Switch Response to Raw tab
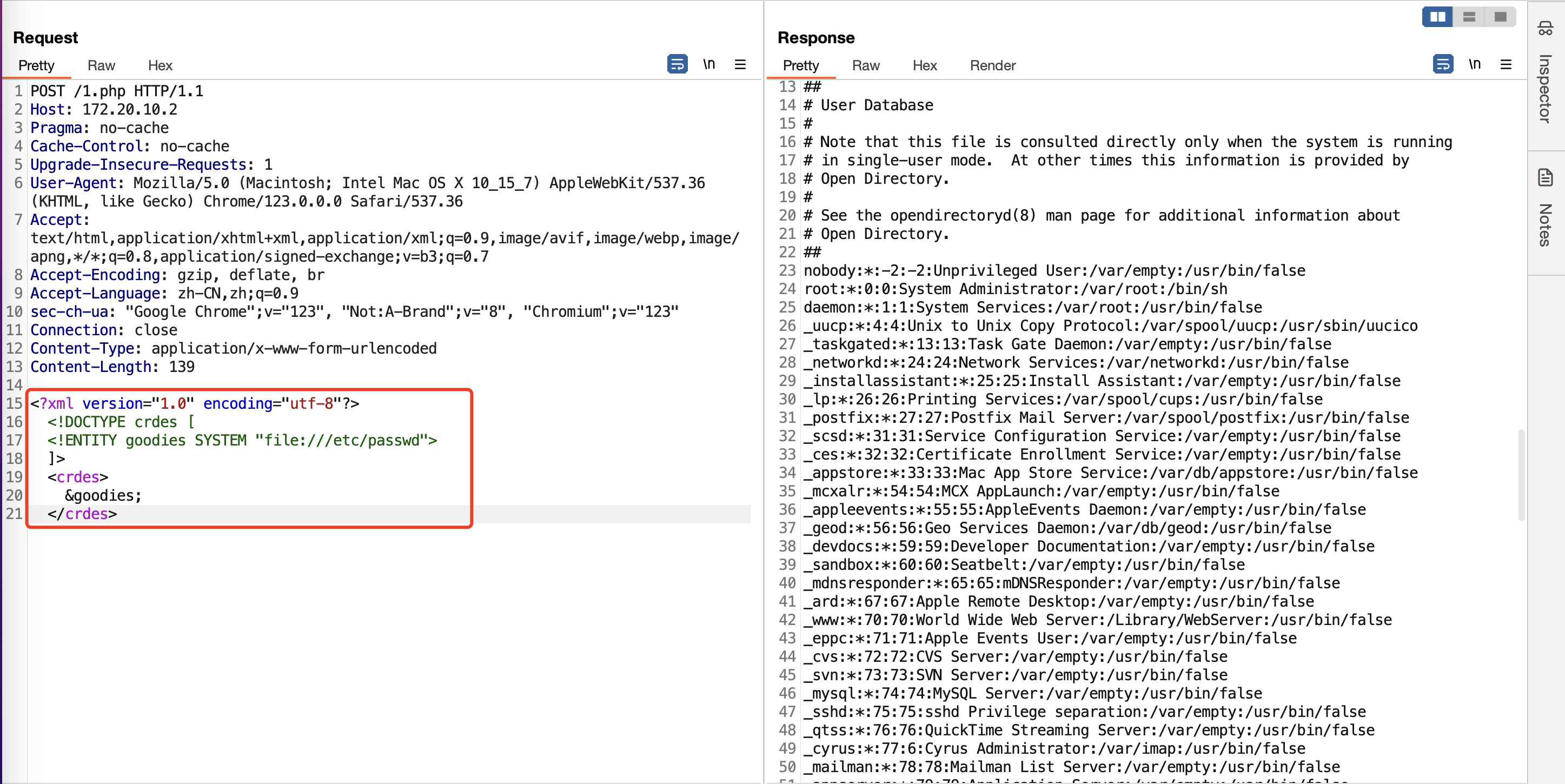 [x=866, y=65]
